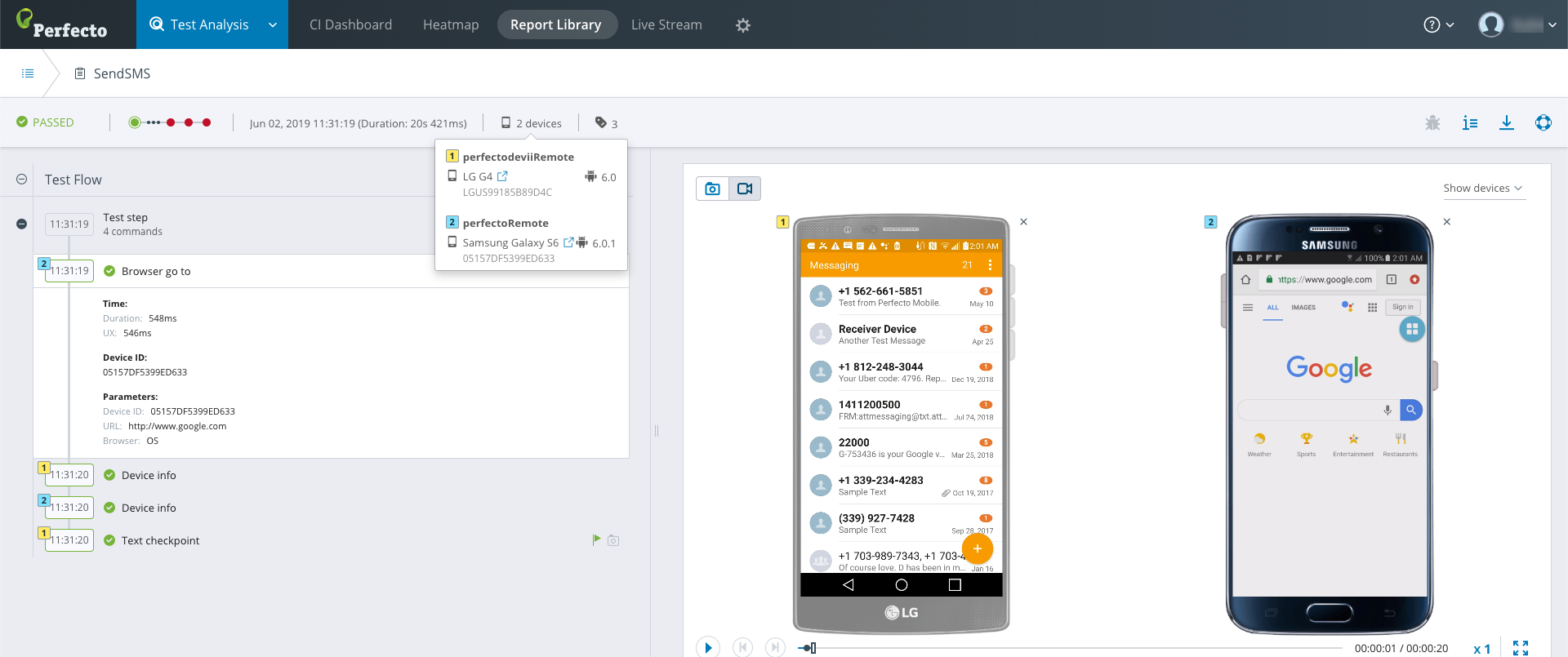Play the recorded video
This screenshot has height=657, width=1568.
click(708, 648)
